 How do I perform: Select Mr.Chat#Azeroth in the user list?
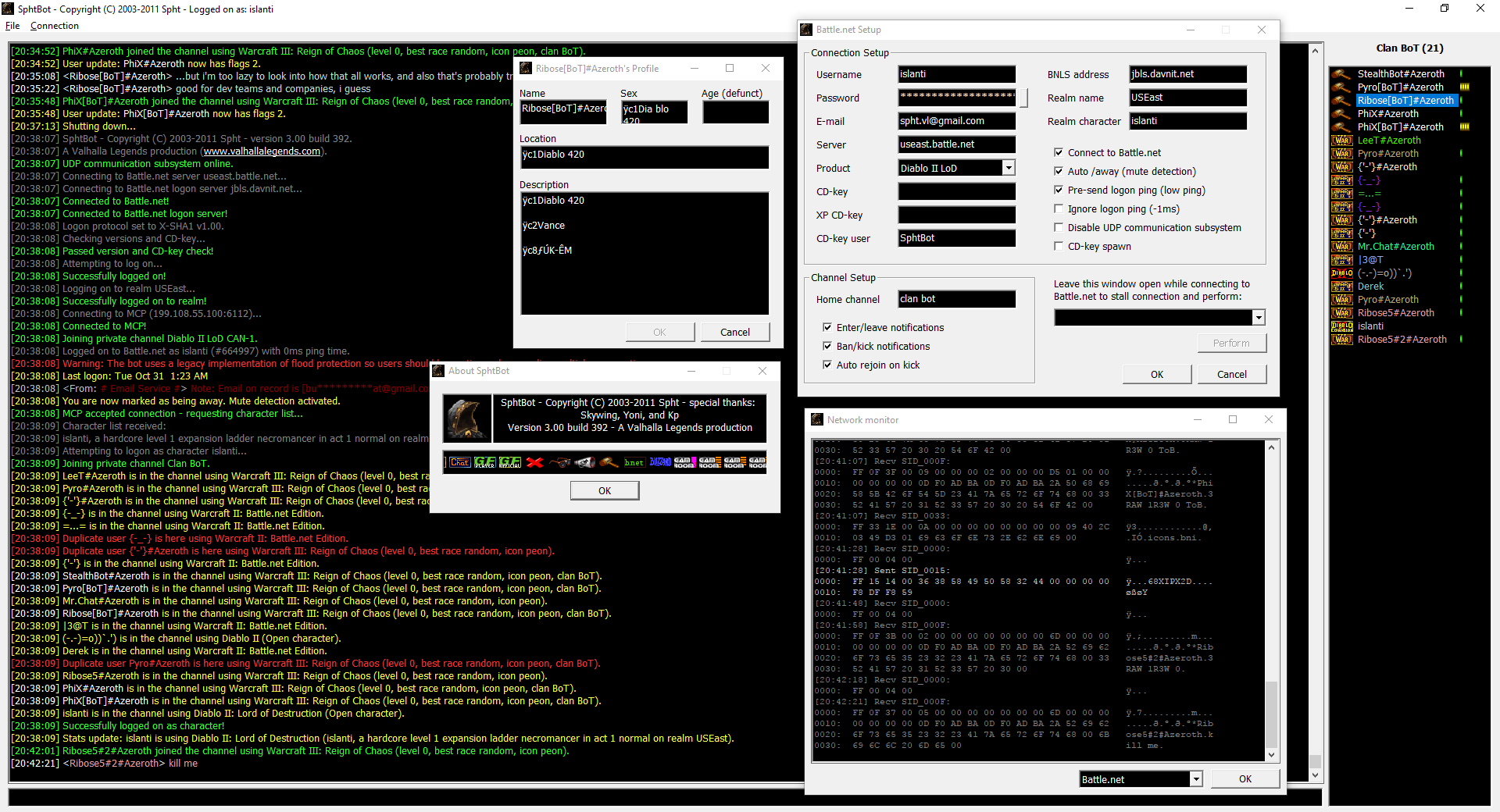tap(1395, 247)
